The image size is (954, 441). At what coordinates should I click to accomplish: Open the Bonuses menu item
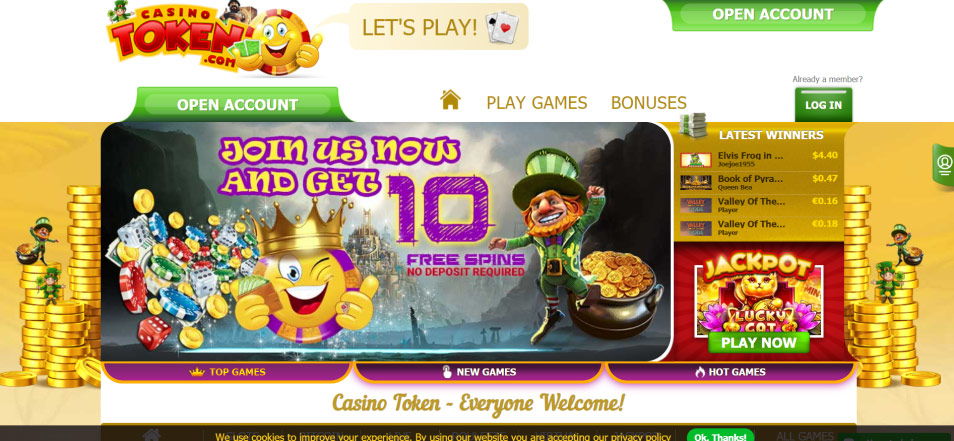[649, 103]
